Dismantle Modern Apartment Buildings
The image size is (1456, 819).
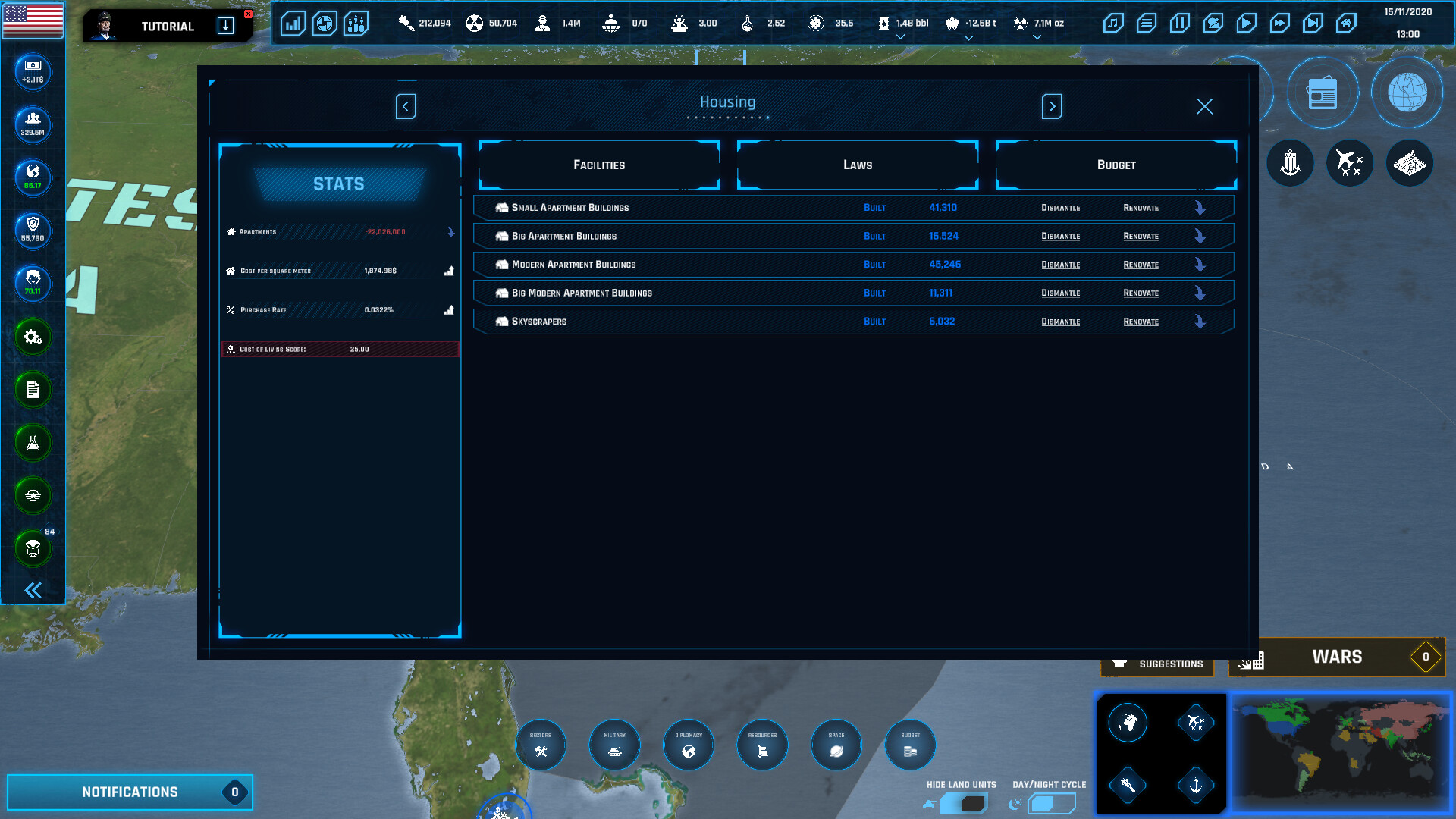pyautogui.click(x=1060, y=265)
